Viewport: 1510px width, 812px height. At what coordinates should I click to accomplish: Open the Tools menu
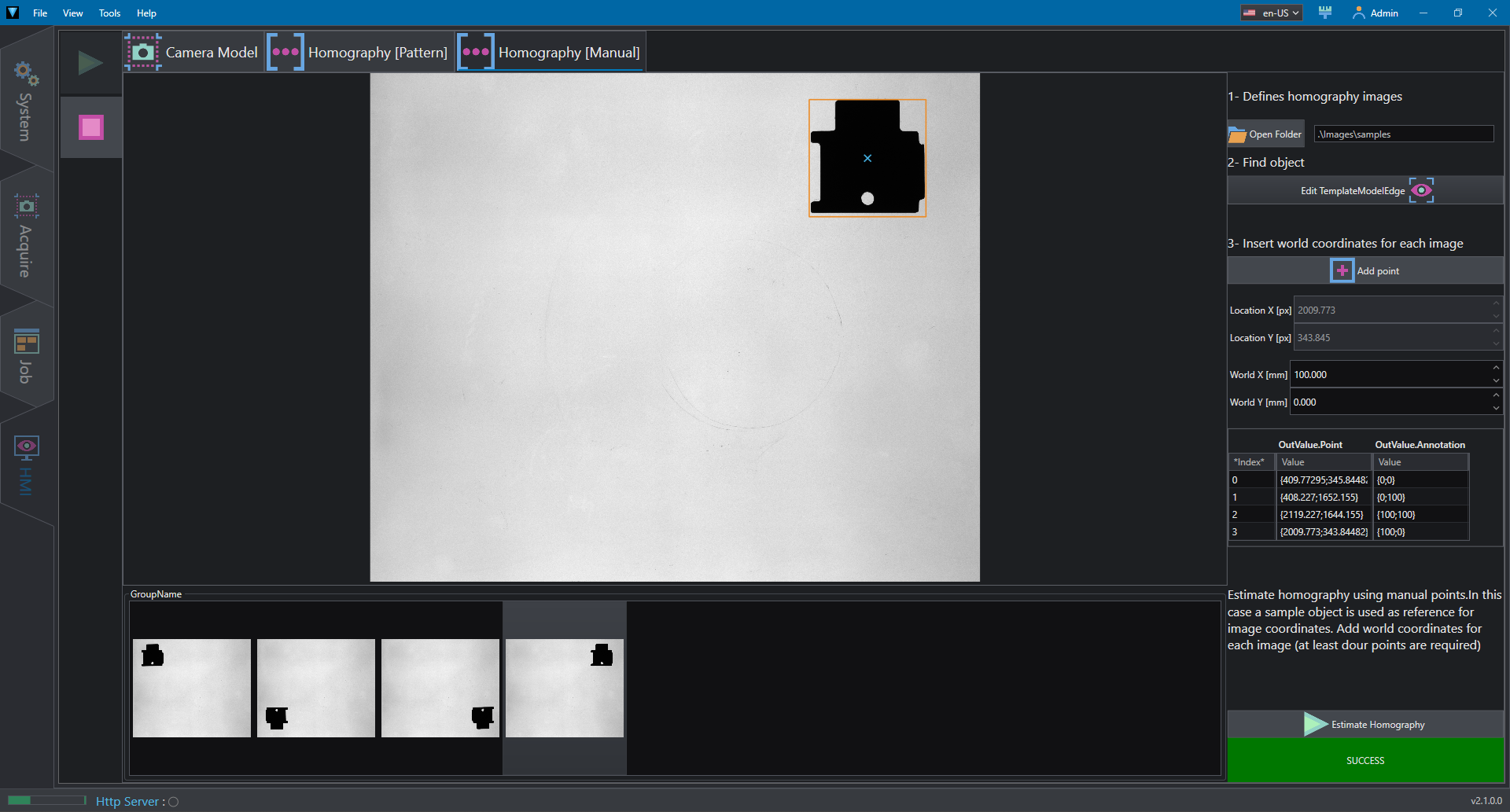(109, 13)
